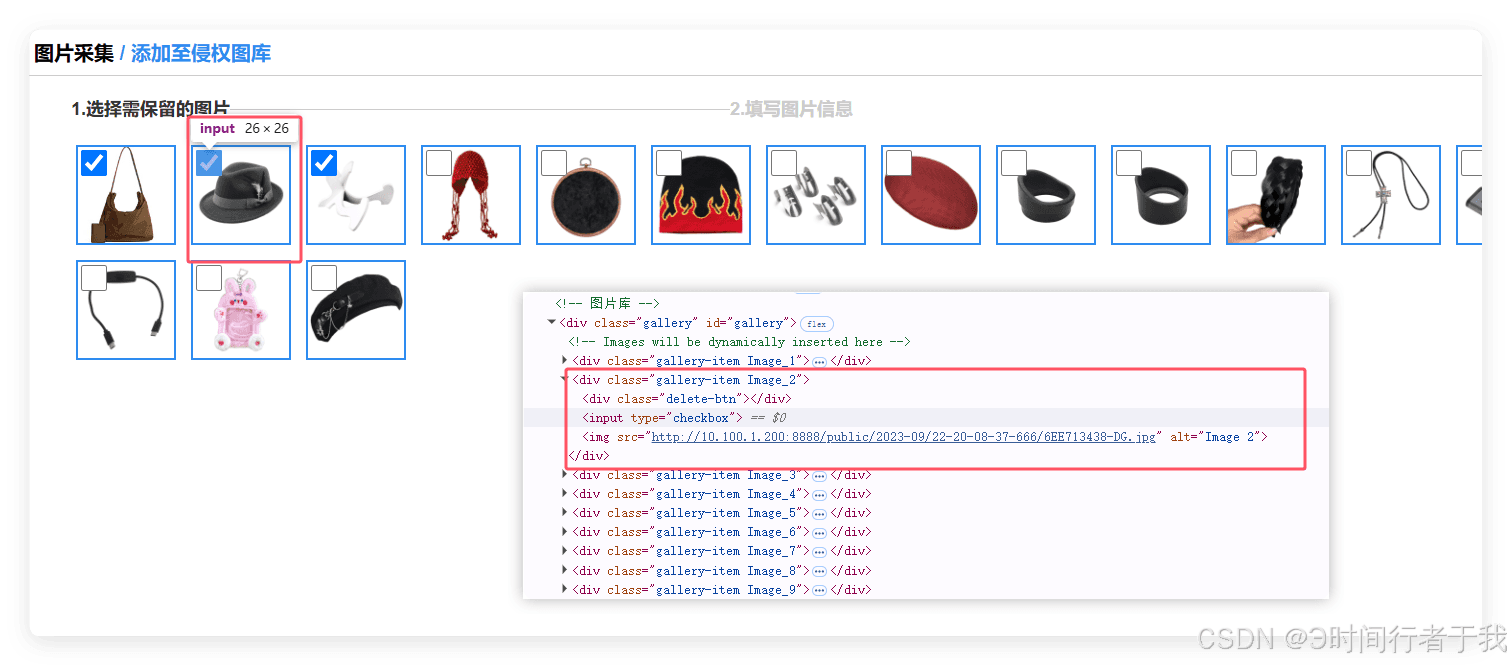This screenshot has height=665, width=1511.
Task: Expand the gallery-item Image_7 node
Action: (x=565, y=550)
